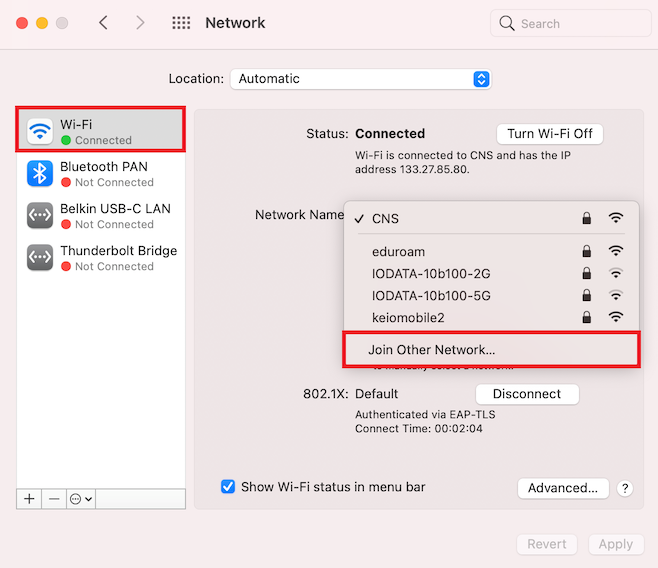Open the service action gear menu
The height and width of the screenshot is (568, 658).
pyautogui.click(x=81, y=499)
